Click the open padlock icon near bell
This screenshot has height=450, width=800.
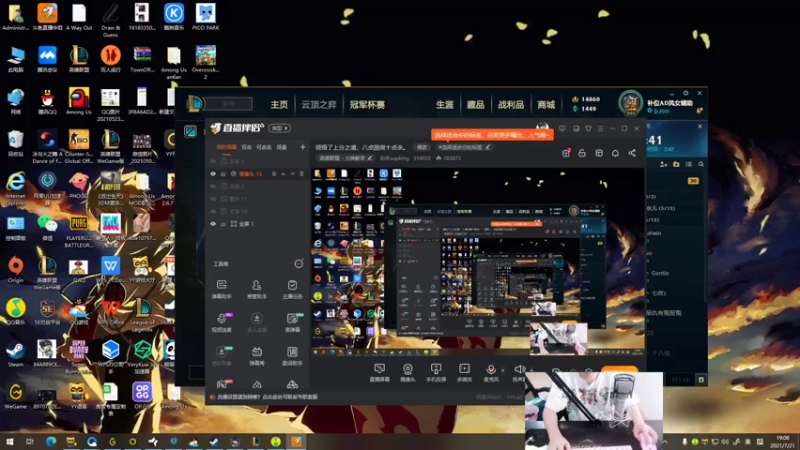point(582,153)
